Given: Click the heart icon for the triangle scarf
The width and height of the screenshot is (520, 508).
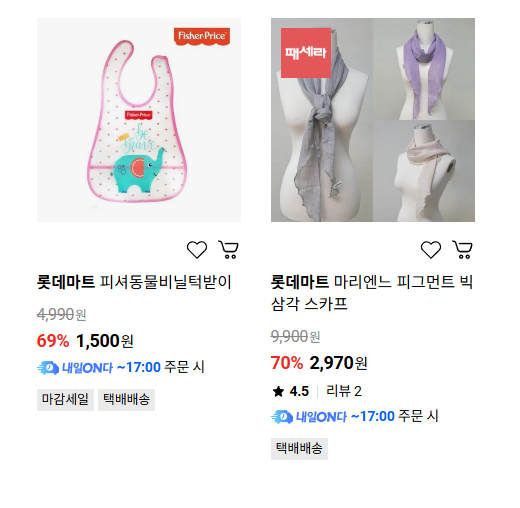Looking at the screenshot, I should 431,250.
